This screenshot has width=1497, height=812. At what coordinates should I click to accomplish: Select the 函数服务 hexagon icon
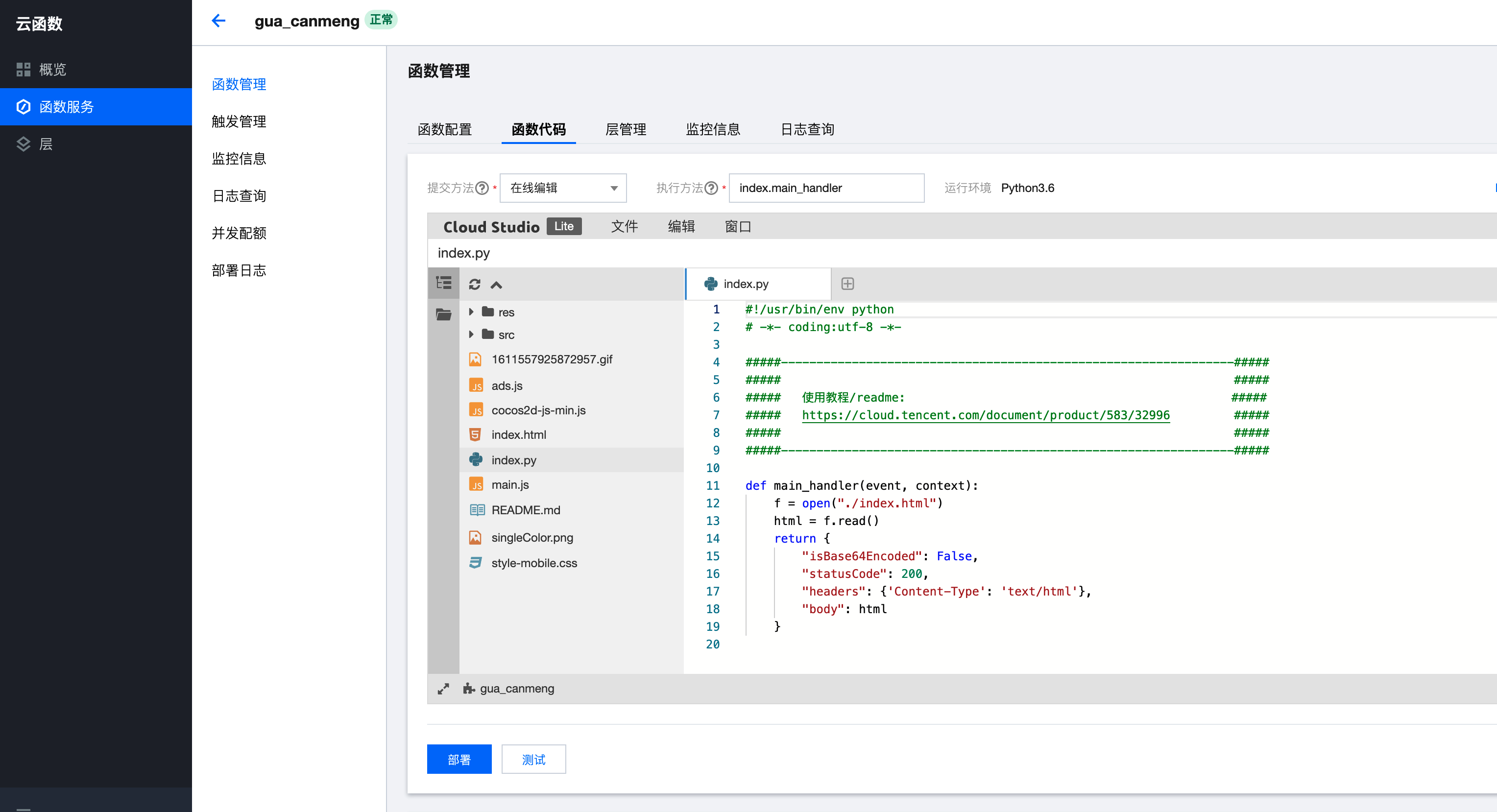(x=23, y=107)
